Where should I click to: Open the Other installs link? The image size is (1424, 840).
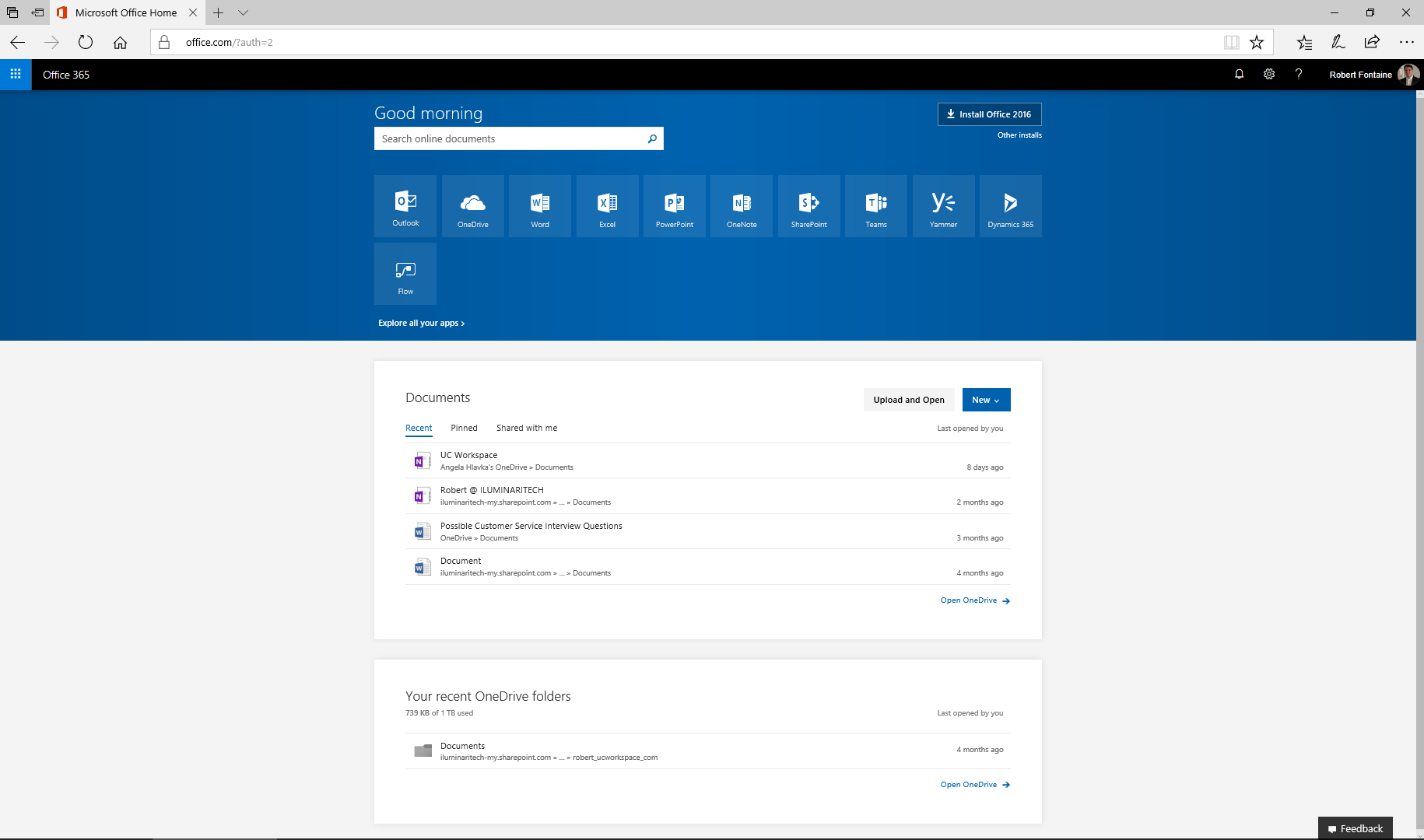pos(1019,135)
